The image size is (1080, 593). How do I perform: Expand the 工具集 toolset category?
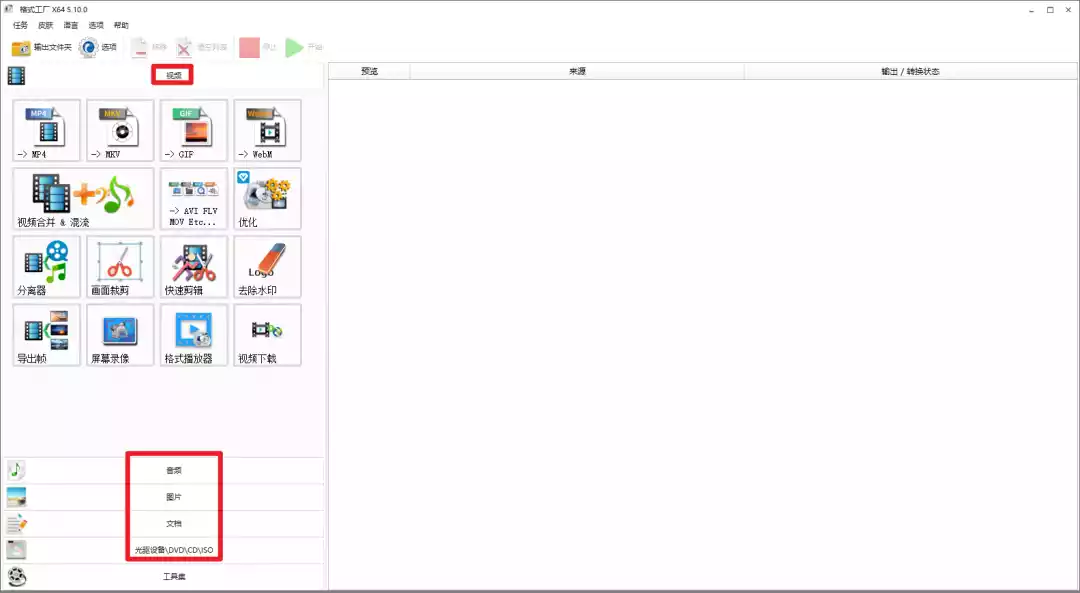[x=163, y=576]
